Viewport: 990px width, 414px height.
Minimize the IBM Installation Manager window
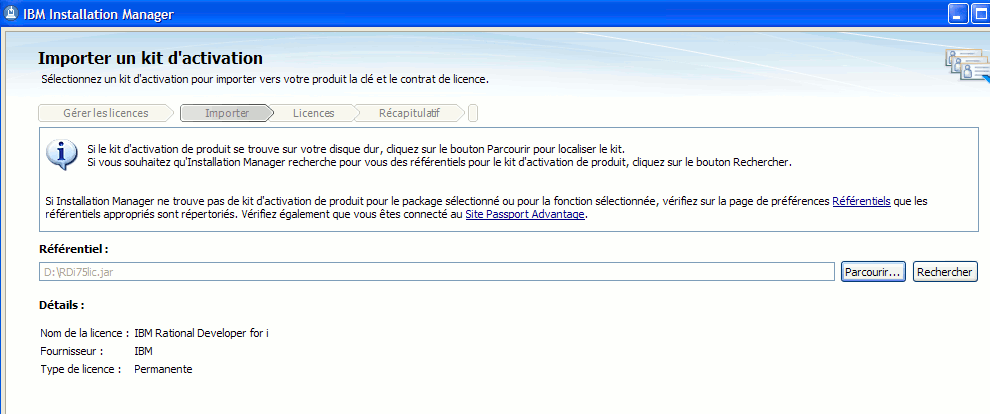tap(958, 14)
